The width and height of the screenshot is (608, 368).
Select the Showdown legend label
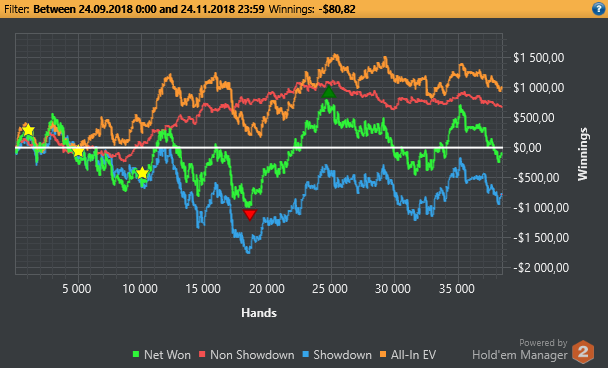342,354
